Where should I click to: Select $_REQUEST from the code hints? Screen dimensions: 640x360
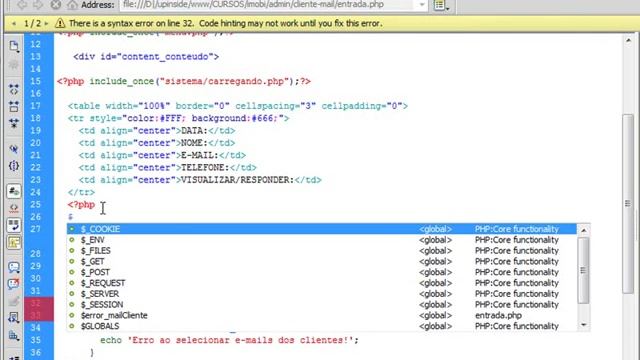point(322,283)
